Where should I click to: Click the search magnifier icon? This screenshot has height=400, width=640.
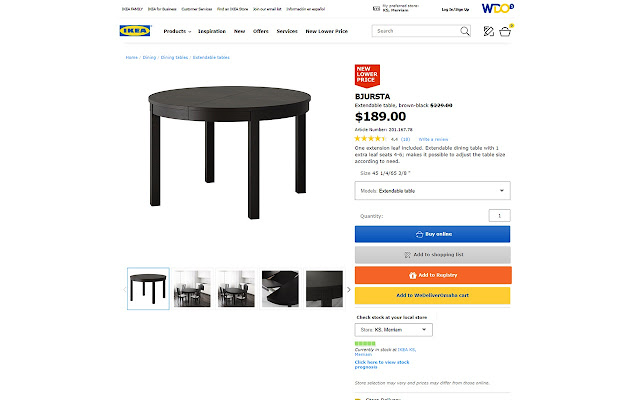tap(464, 31)
